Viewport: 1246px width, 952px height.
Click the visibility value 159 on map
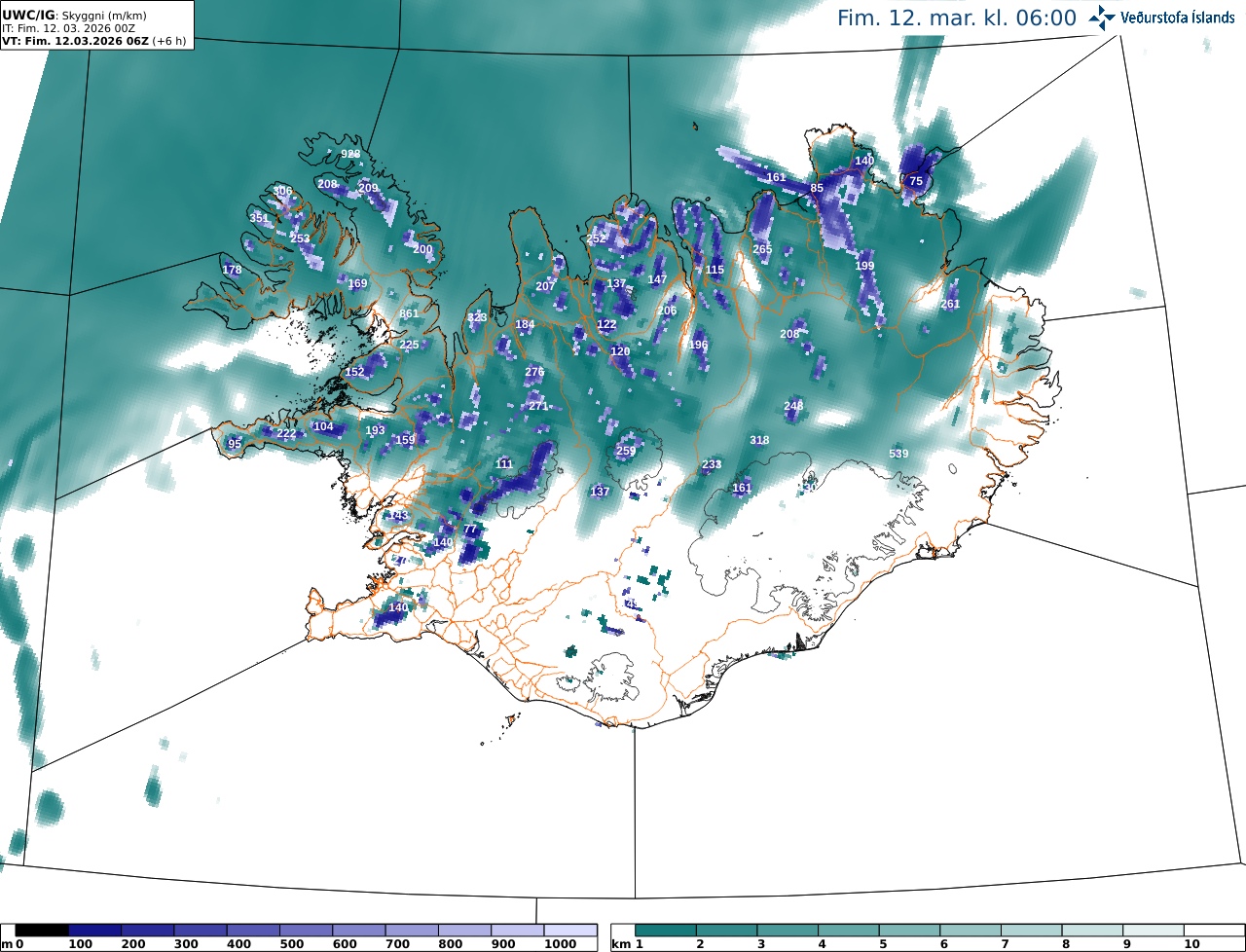point(405,440)
